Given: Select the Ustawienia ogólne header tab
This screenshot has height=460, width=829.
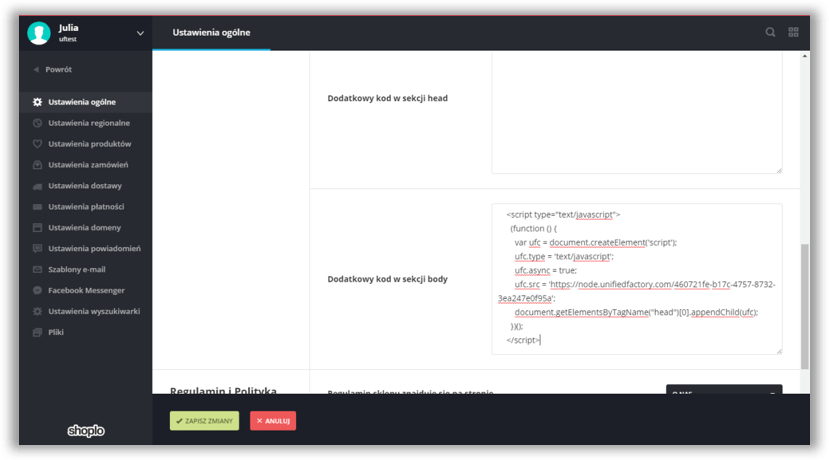Looking at the screenshot, I should click(211, 33).
